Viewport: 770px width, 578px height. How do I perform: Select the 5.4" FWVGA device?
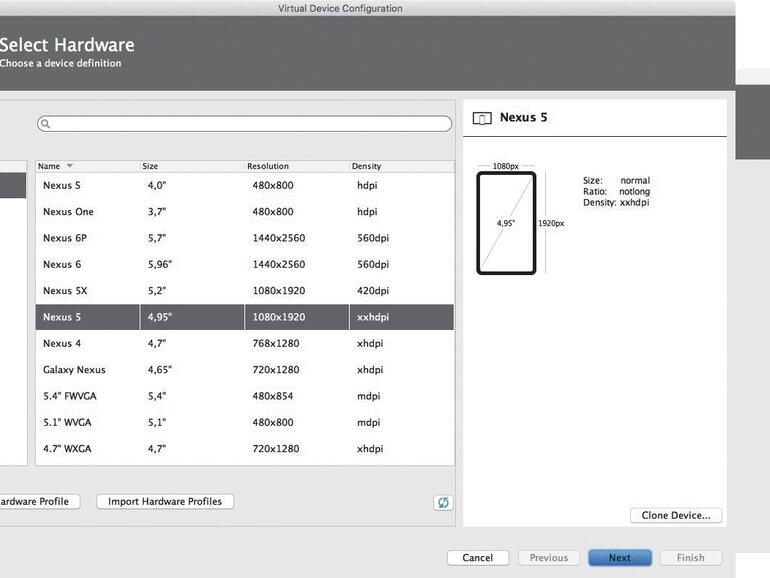pos(70,396)
